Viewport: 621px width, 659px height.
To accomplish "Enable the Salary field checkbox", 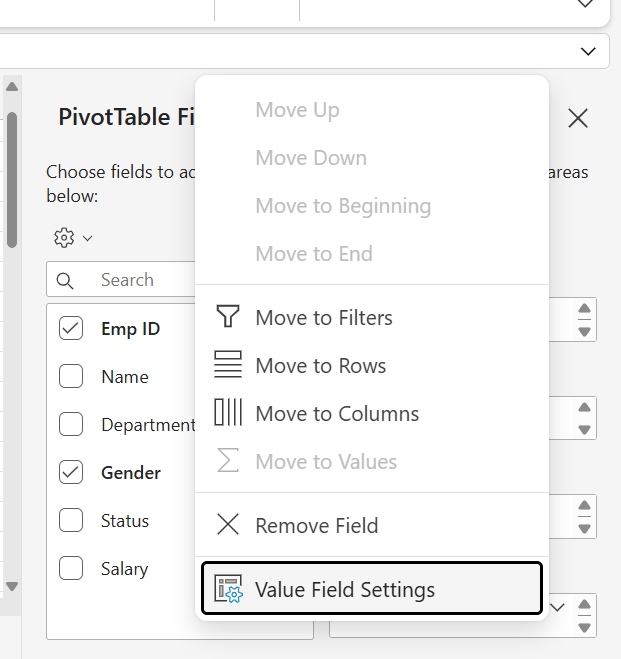I will (x=71, y=569).
